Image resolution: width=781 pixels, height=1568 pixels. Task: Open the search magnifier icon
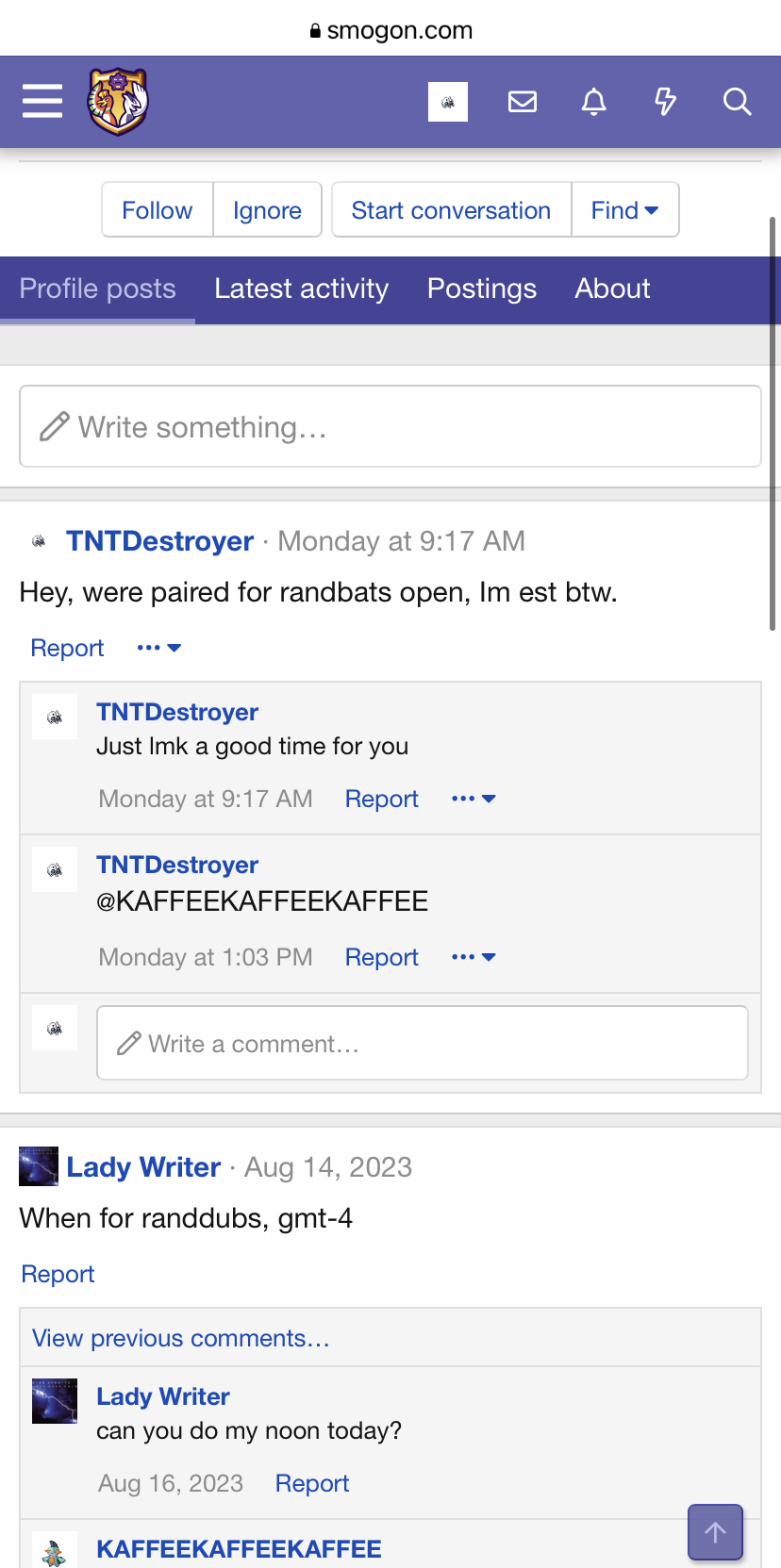[737, 101]
